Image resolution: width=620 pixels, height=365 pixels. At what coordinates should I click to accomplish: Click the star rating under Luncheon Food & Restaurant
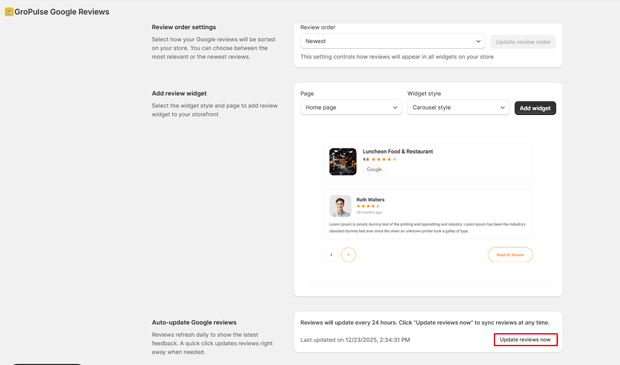click(384, 159)
